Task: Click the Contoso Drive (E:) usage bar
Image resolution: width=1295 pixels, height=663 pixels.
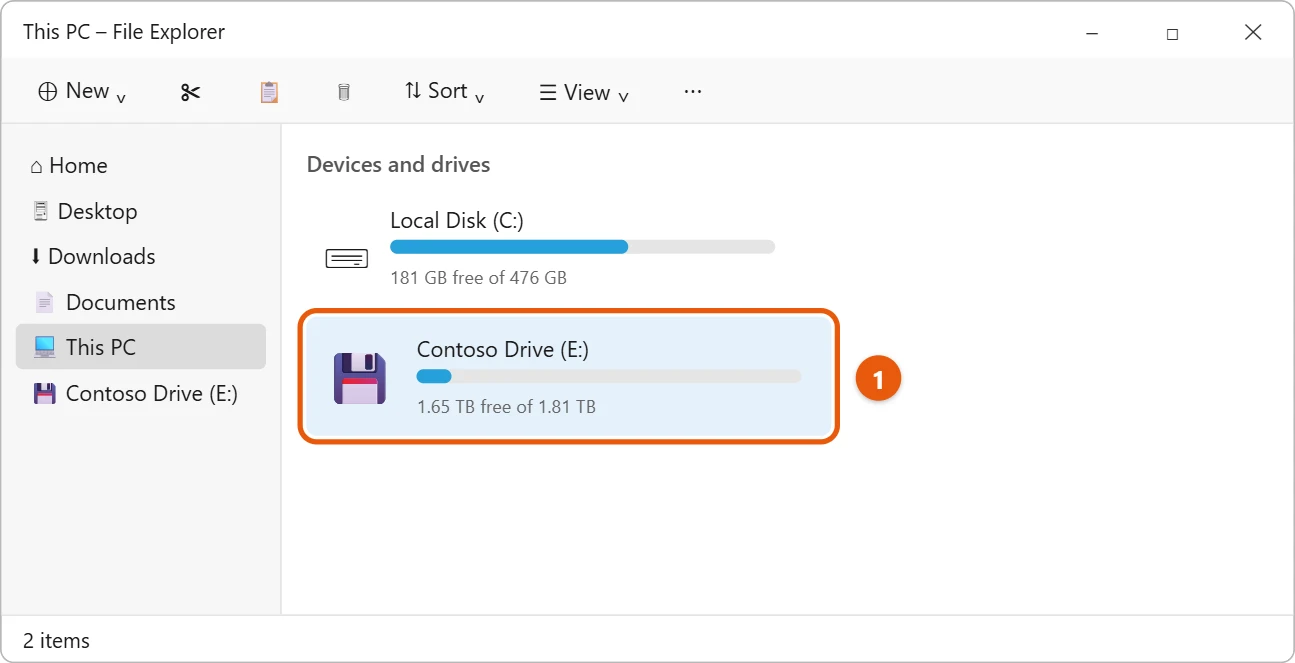Action: point(609,376)
